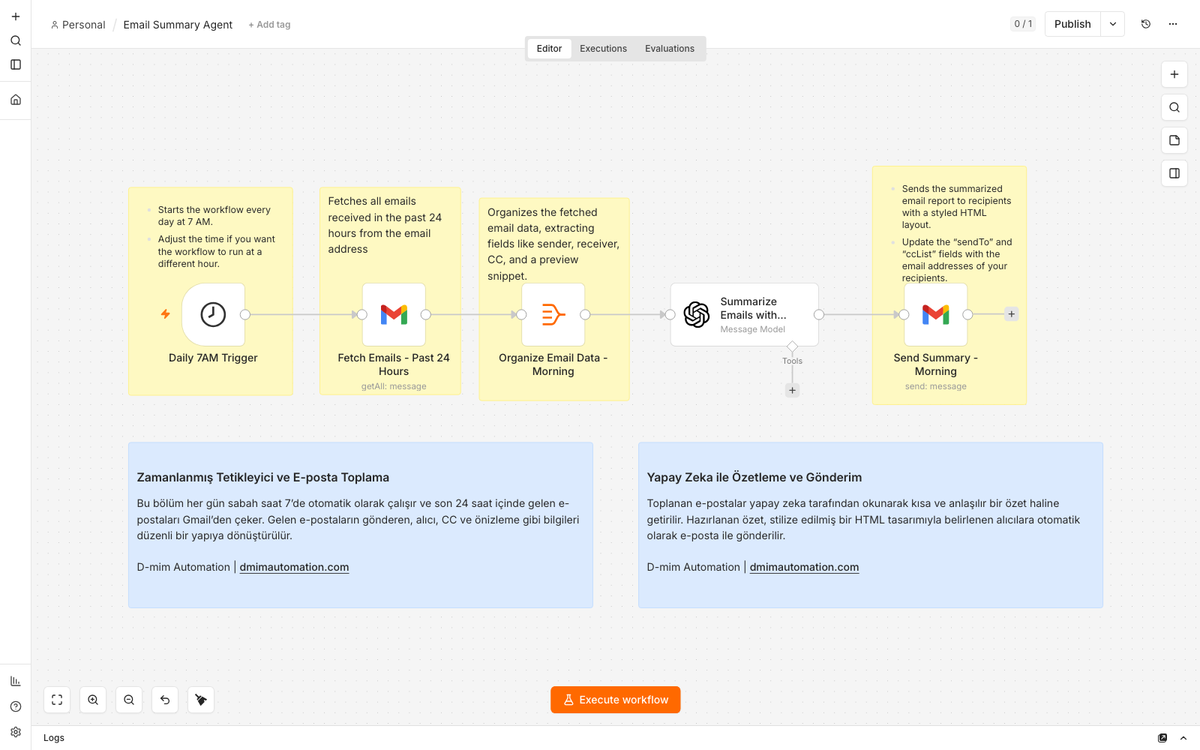The width and height of the screenshot is (1200, 750).
Task: Click the trigger lightning bolt icon
Action: (166, 314)
